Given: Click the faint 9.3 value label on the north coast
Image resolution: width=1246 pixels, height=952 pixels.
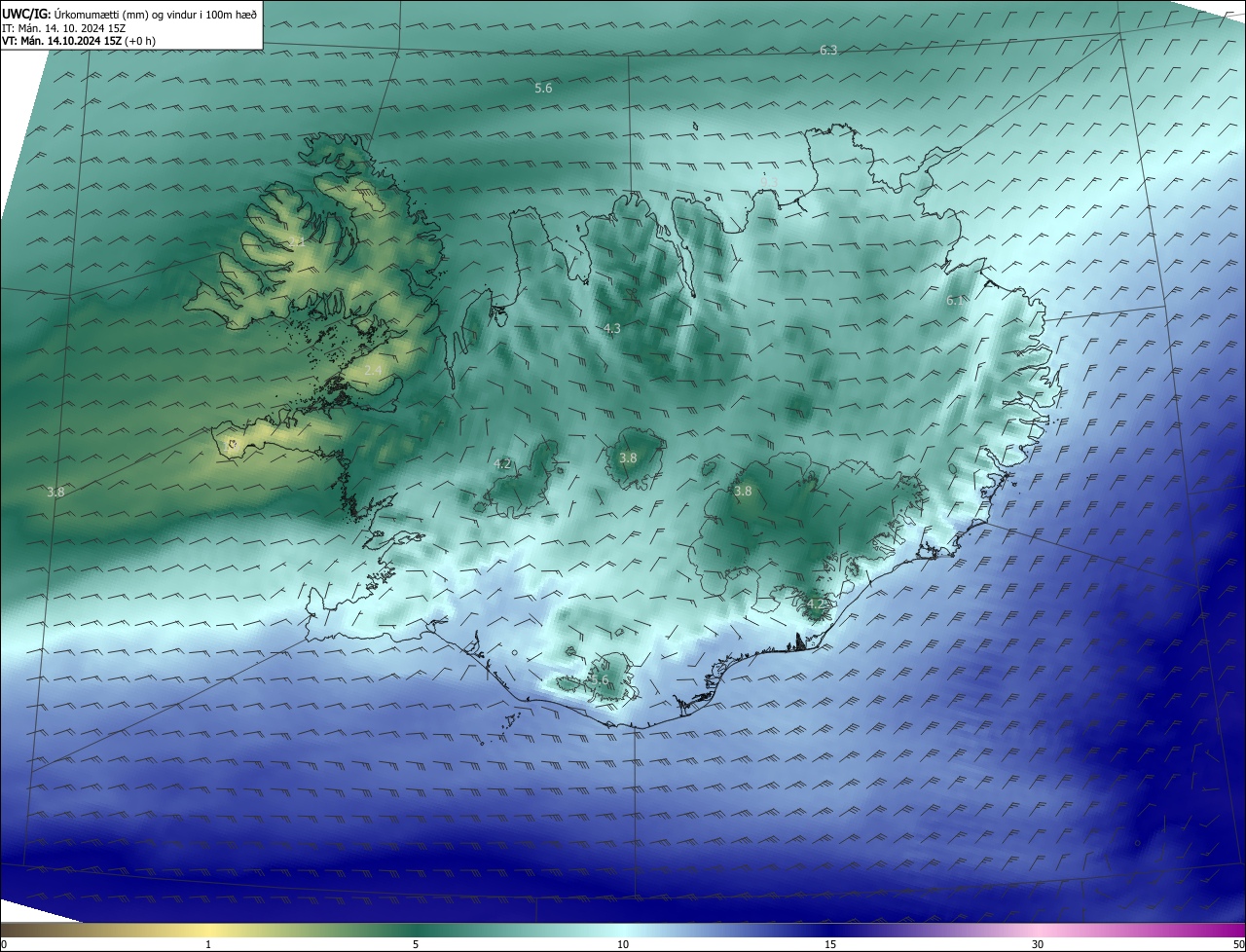Looking at the screenshot, I should pos(767,181).
